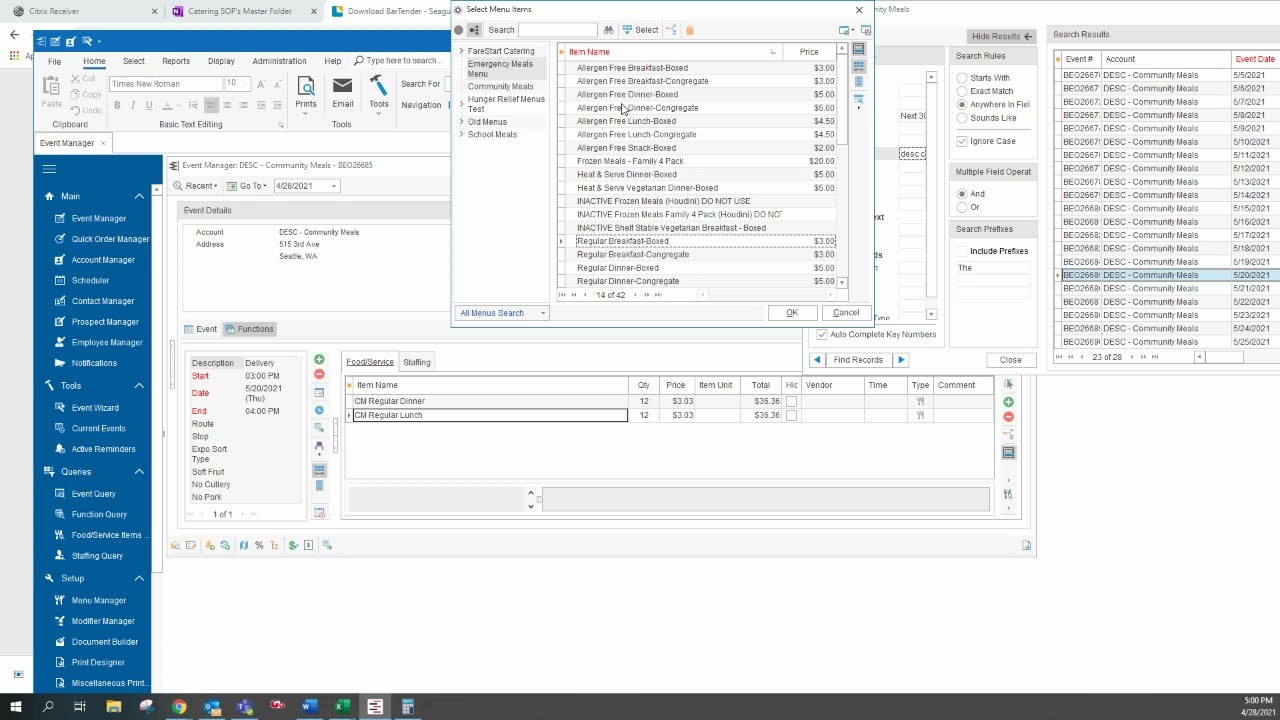
Task: Click Close in the search panel
Action: pos(1010,360)
